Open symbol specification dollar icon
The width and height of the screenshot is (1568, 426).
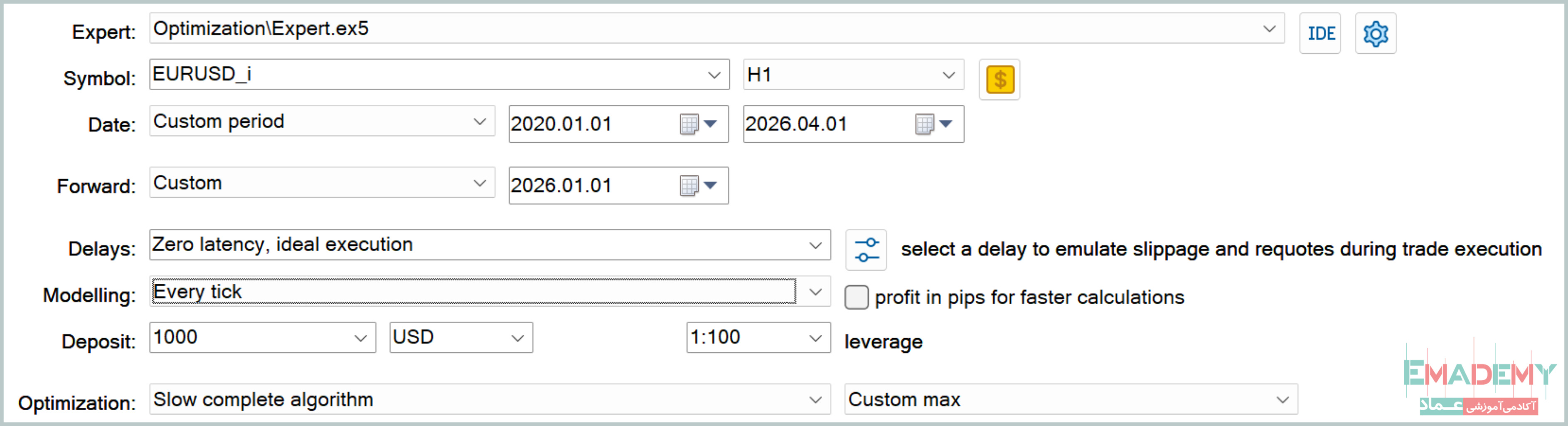[x=999, y=79]
